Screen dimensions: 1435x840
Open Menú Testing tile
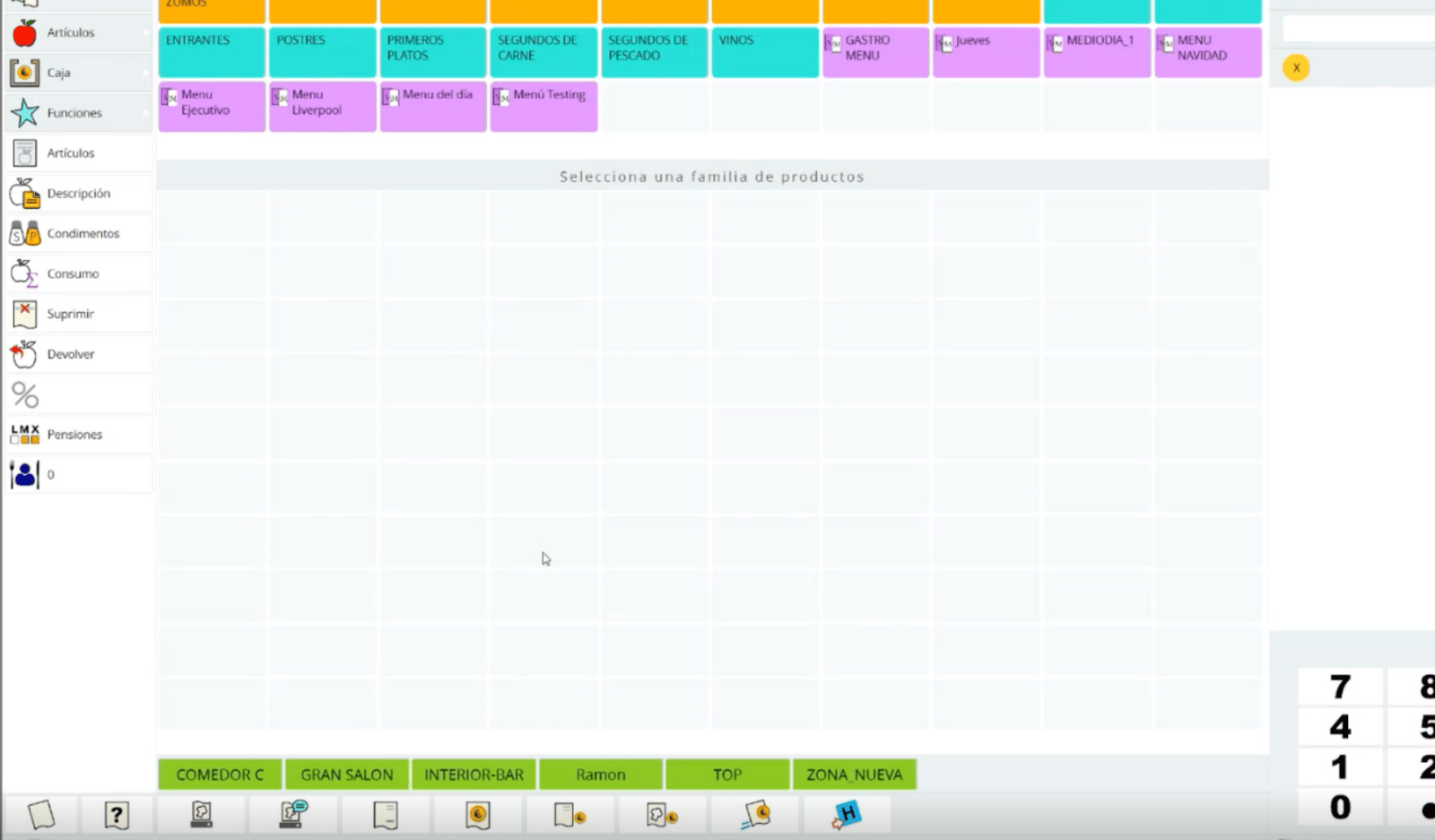tap(544, 107)
